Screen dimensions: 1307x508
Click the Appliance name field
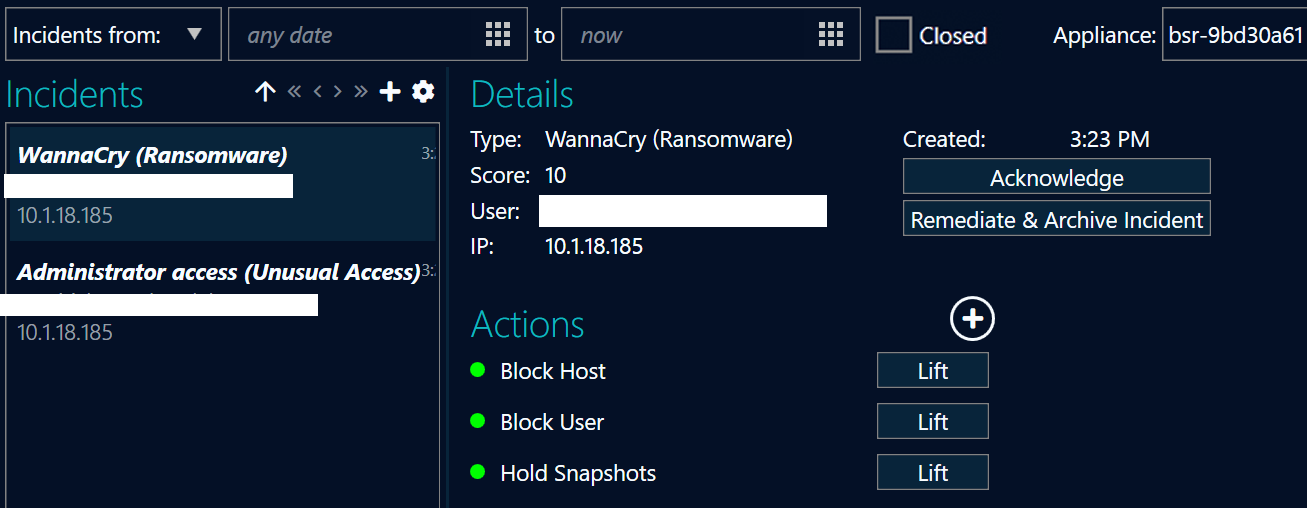click(x=1234, y=35)
